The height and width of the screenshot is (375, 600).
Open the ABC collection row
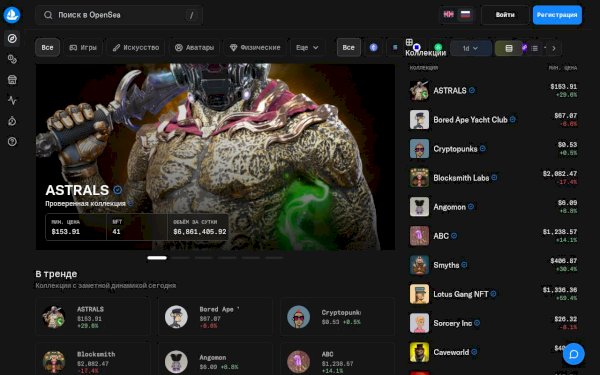click(x=493, y=236)
